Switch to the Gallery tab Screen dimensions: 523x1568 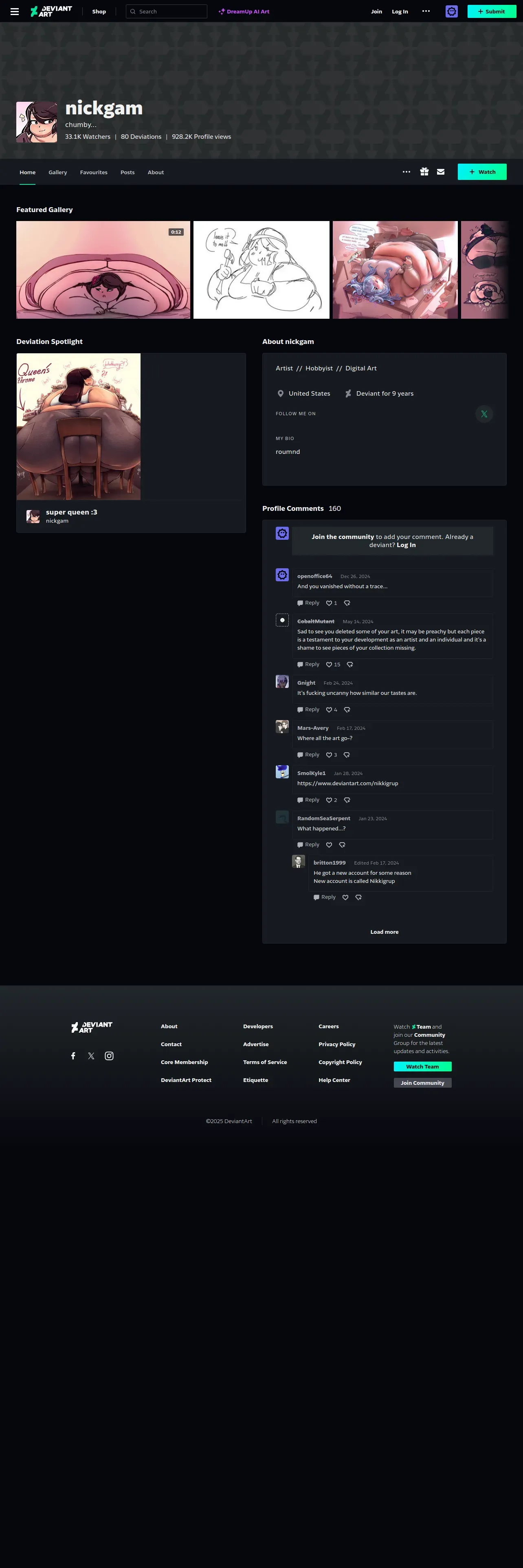(58, 172)
